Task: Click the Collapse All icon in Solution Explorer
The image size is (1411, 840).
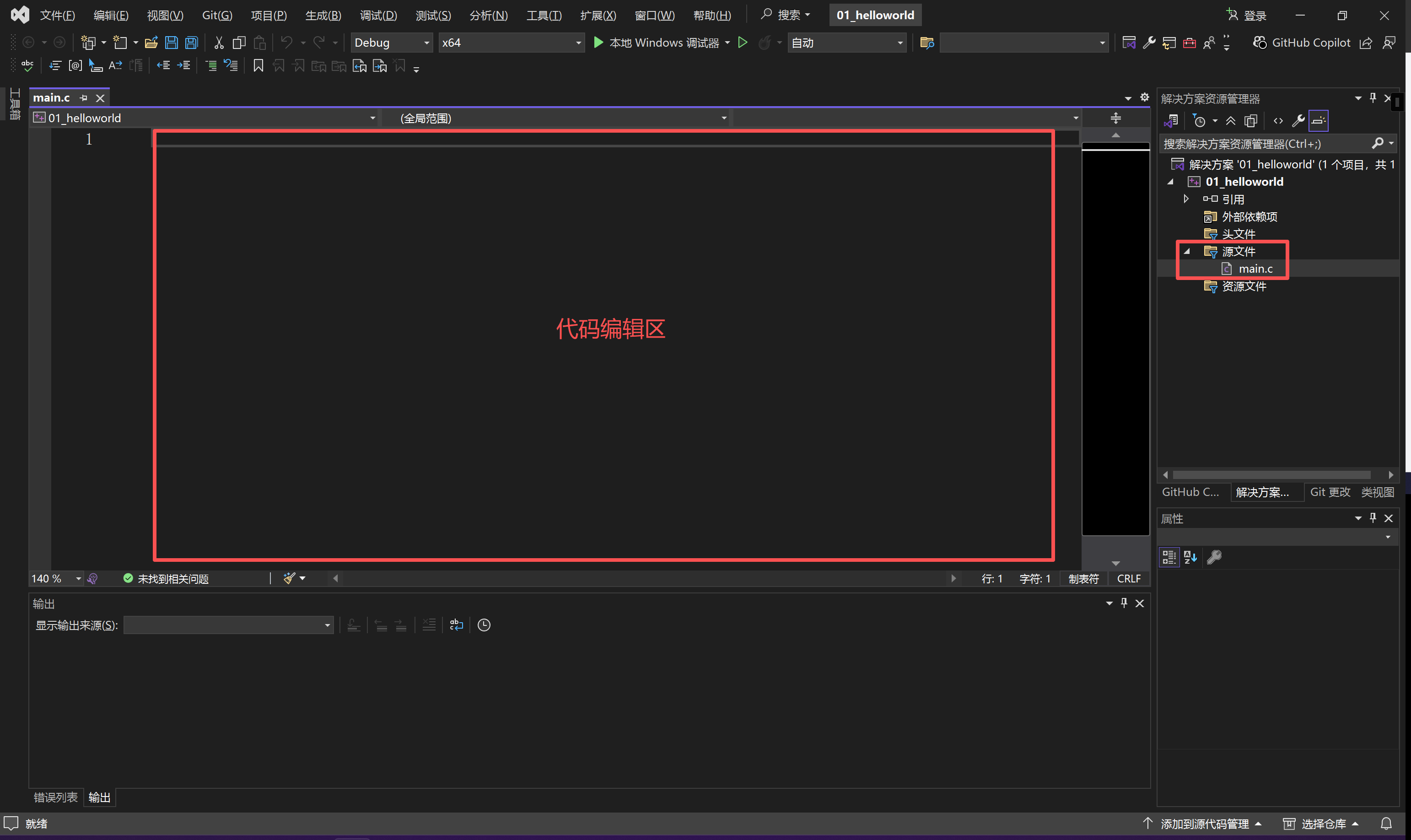Action: coord(1230,121)
